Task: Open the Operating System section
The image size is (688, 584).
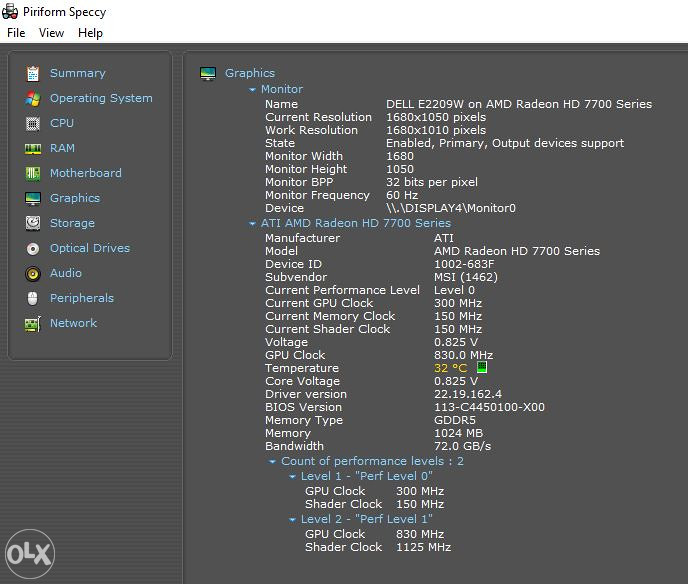Action: tap(101, 98)
